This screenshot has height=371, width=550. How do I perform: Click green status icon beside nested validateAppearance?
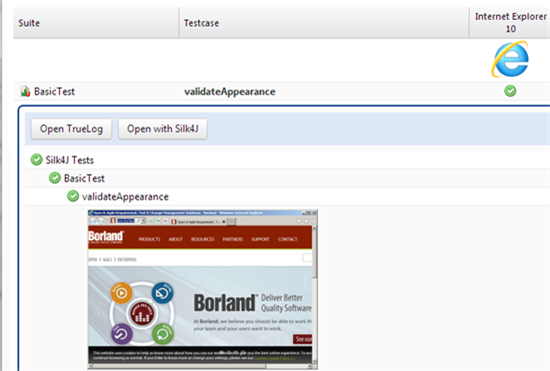[73, 196]
